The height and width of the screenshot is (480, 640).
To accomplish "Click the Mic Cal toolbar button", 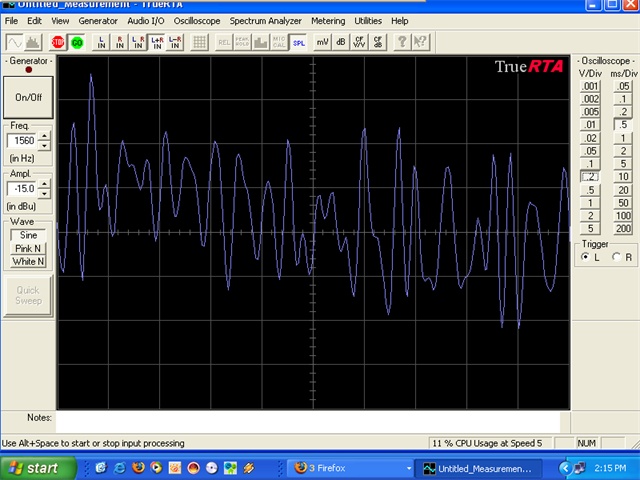I will point(279,42).
